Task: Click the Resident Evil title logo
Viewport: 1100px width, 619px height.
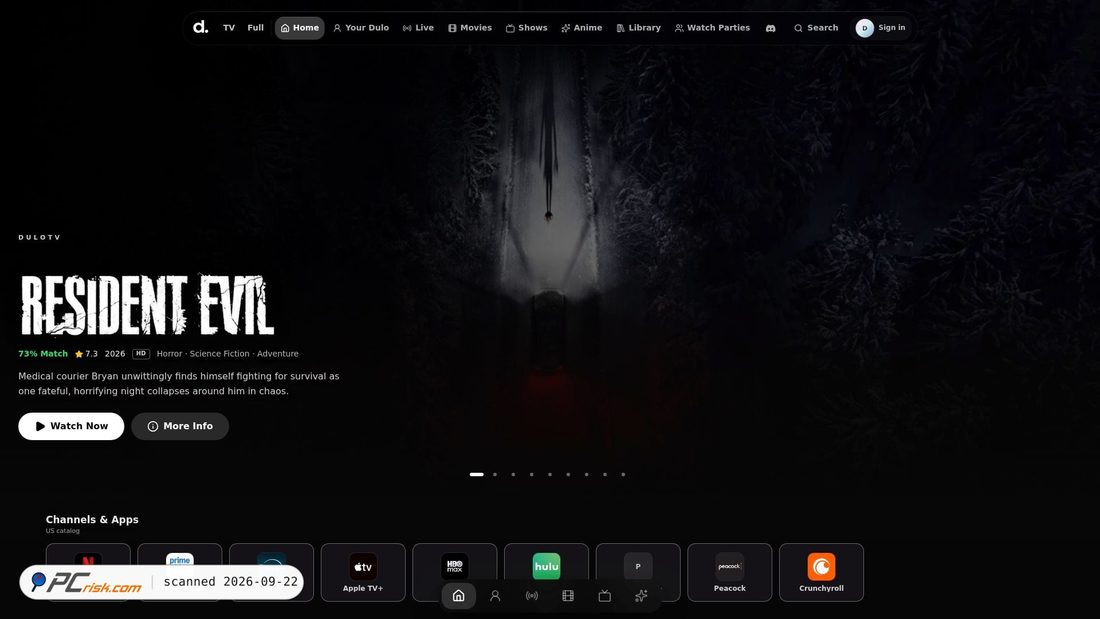Action: coord(147,305)
